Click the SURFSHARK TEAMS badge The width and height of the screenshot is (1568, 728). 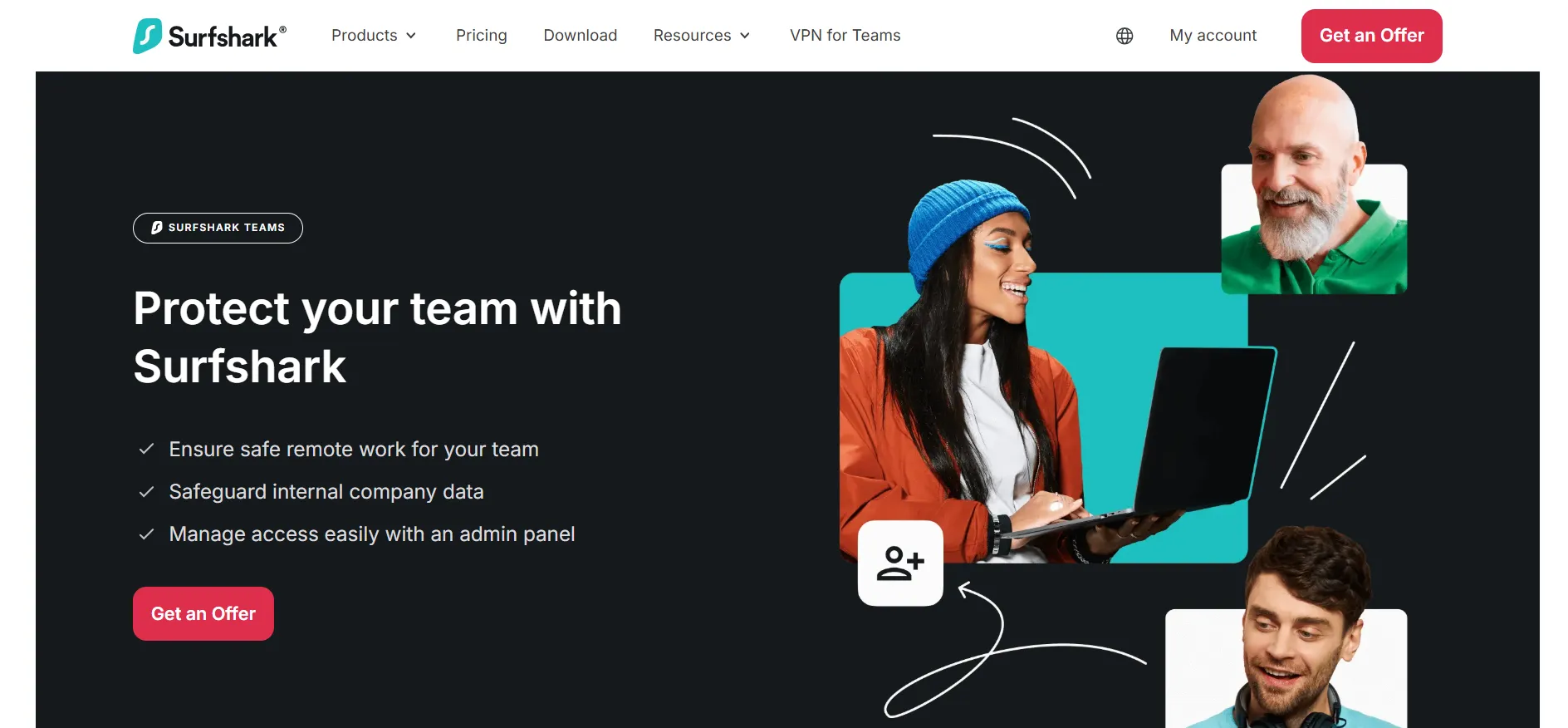218,228
